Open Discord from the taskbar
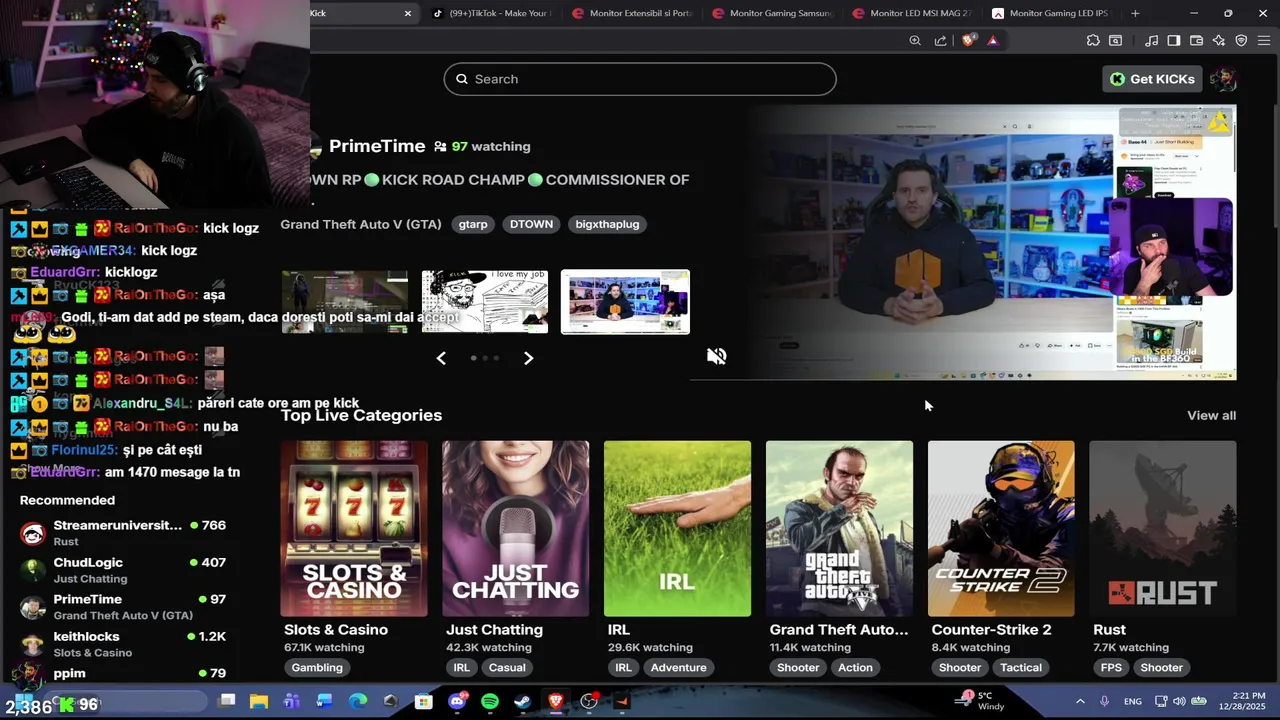This screenshot has width=1280, height=720. click(x=457, y=701)
